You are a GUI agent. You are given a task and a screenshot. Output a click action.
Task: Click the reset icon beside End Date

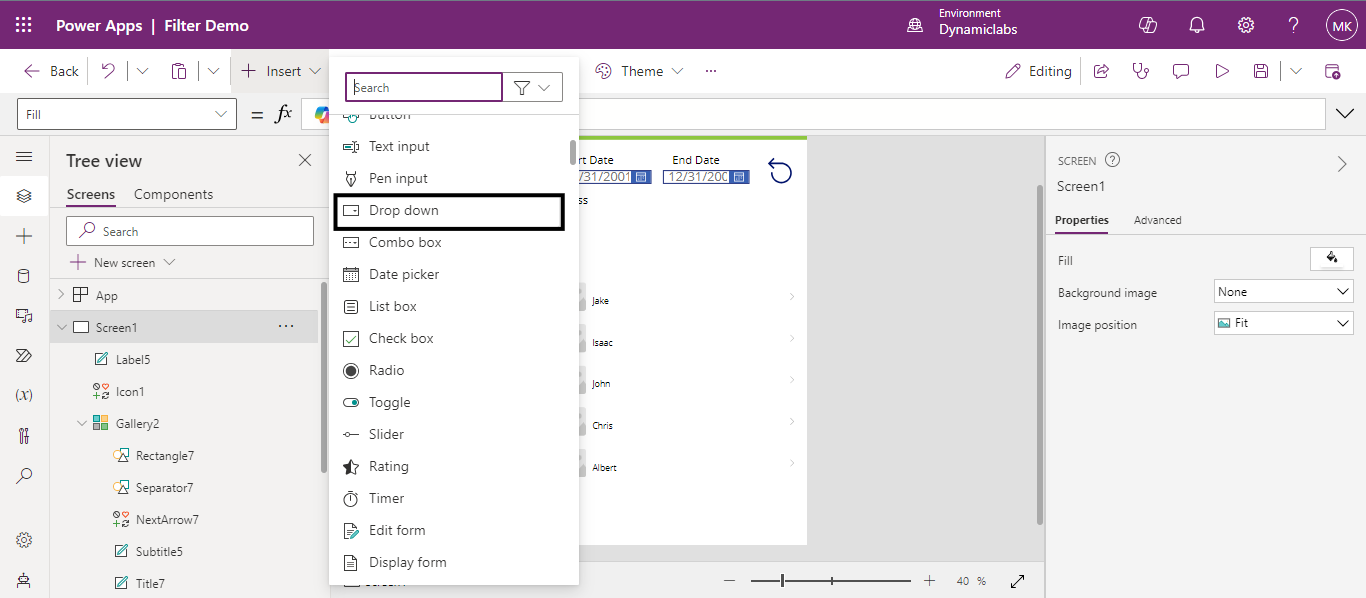point(780,172)
